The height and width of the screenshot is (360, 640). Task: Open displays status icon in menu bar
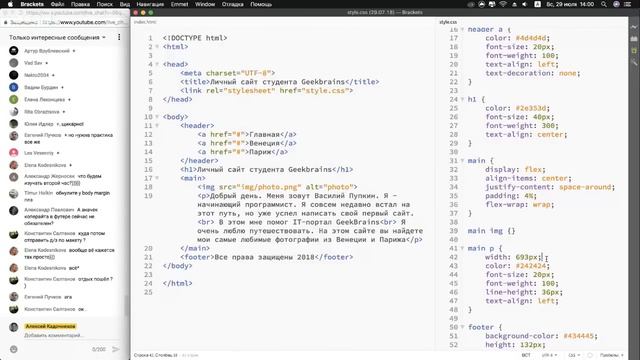click(492, 4)
